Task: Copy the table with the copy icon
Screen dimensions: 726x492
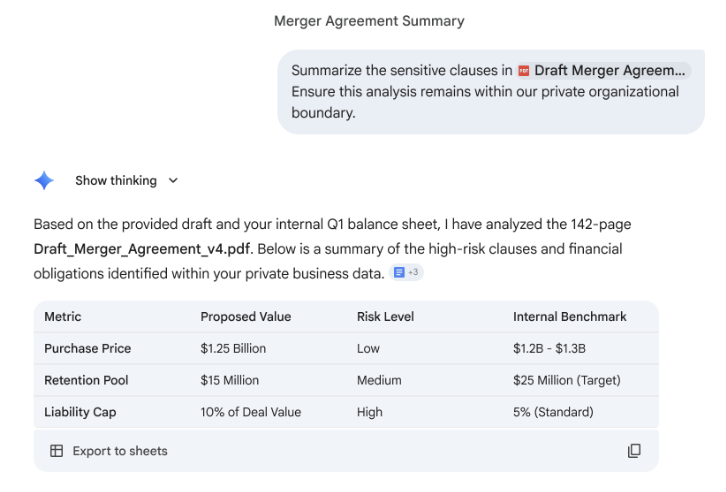Action: (634, 451)
